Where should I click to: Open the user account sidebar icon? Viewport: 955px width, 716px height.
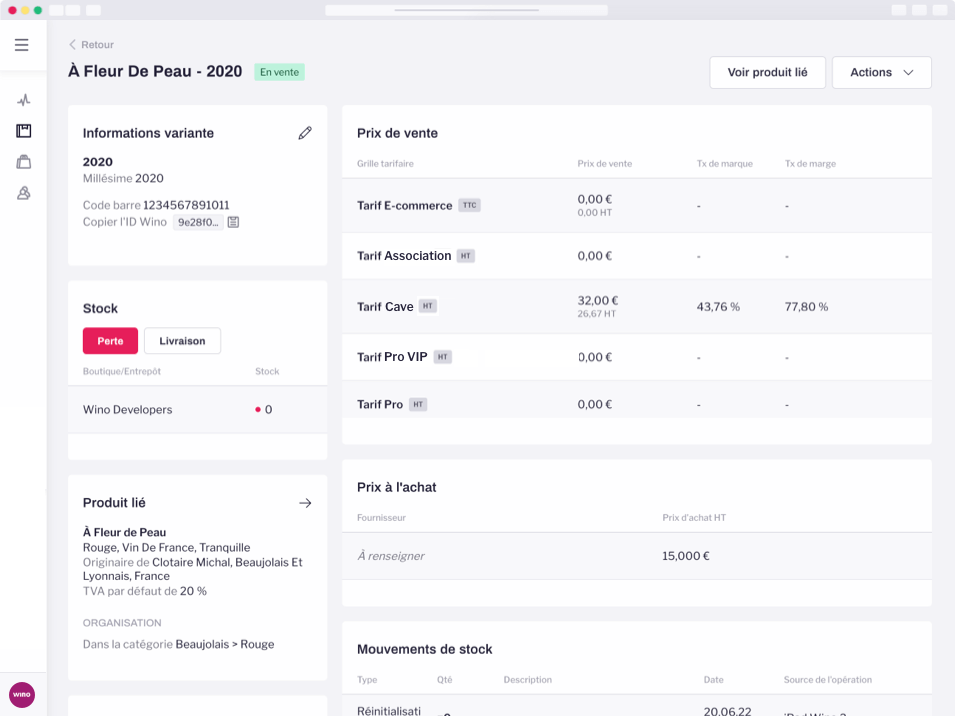coord(23,193)
